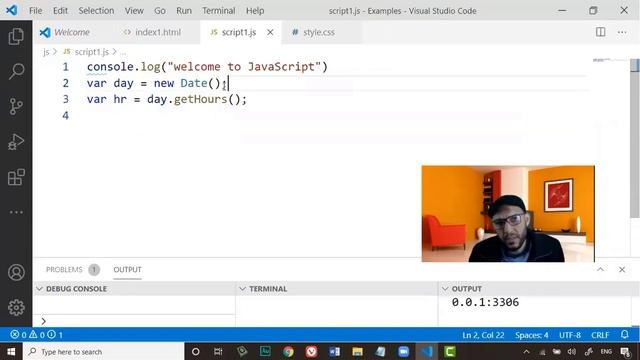Show hidden system tray icons
Screen dimensions: 640x360
[x=527, y=351]
